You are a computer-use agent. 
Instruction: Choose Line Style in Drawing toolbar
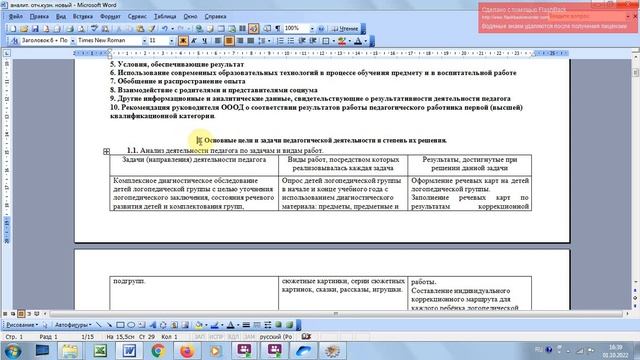click(x=246, y=325)
